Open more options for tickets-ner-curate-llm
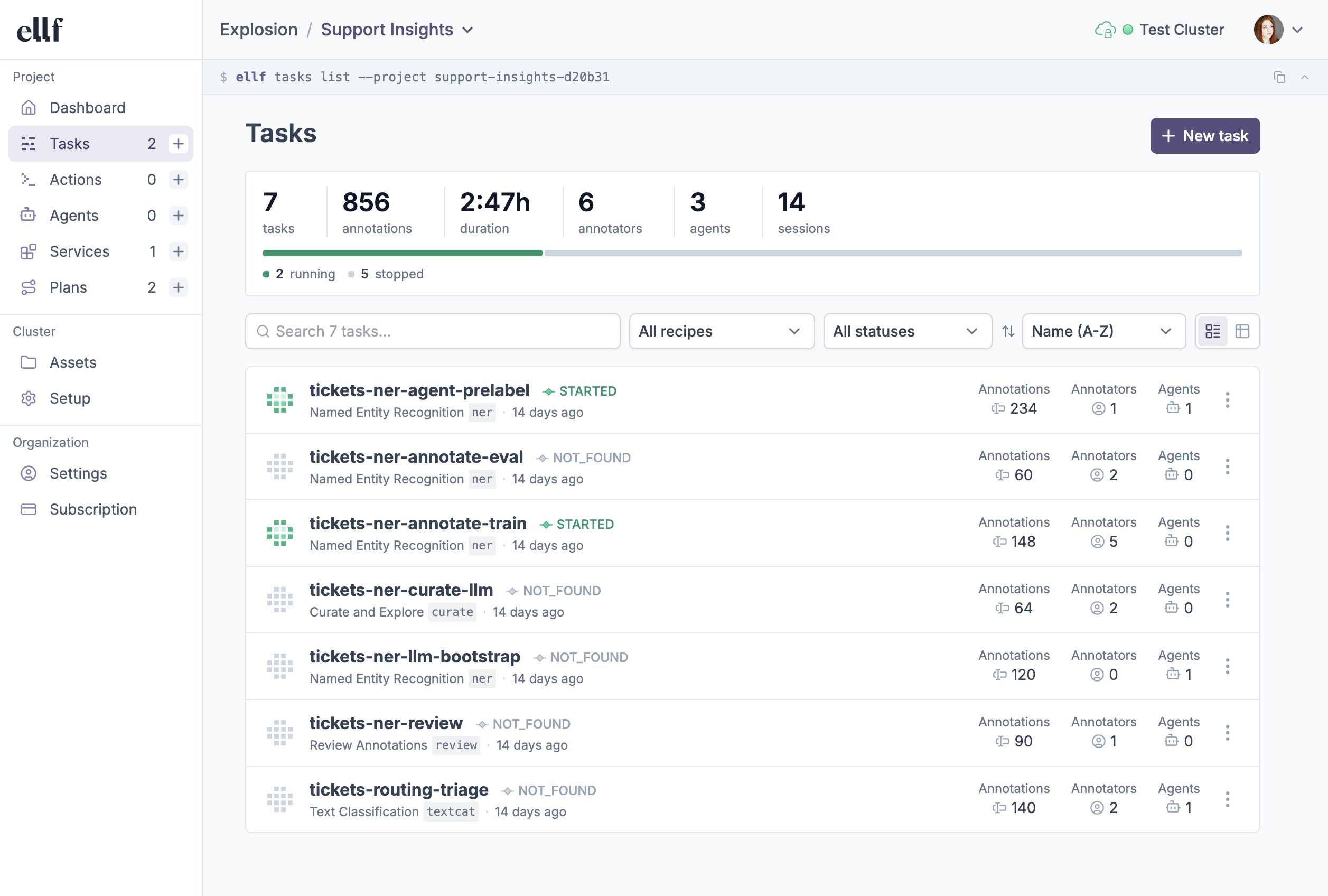 (x=1227, y=600)
